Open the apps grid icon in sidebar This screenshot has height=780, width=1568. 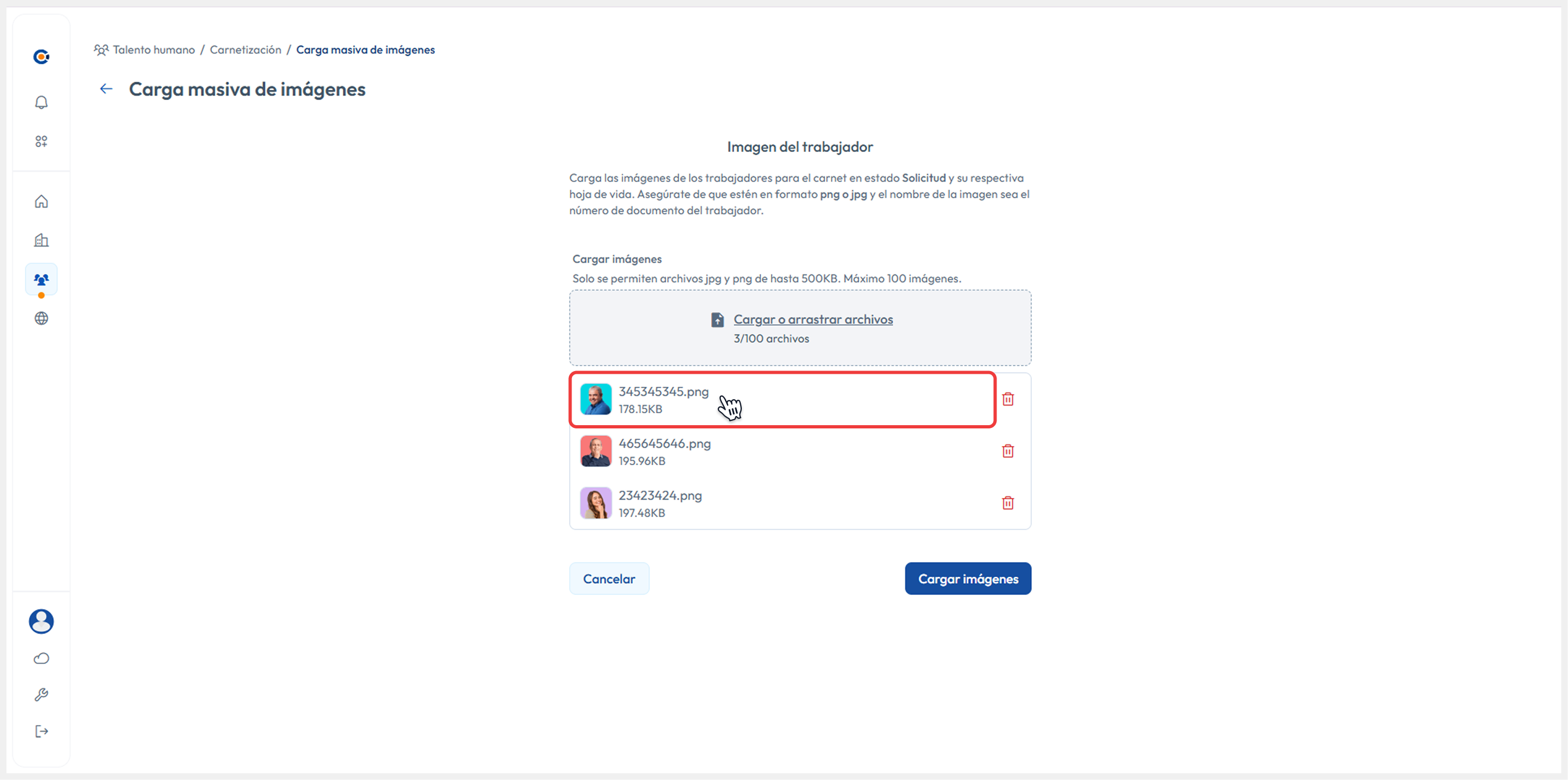[42, 141]
